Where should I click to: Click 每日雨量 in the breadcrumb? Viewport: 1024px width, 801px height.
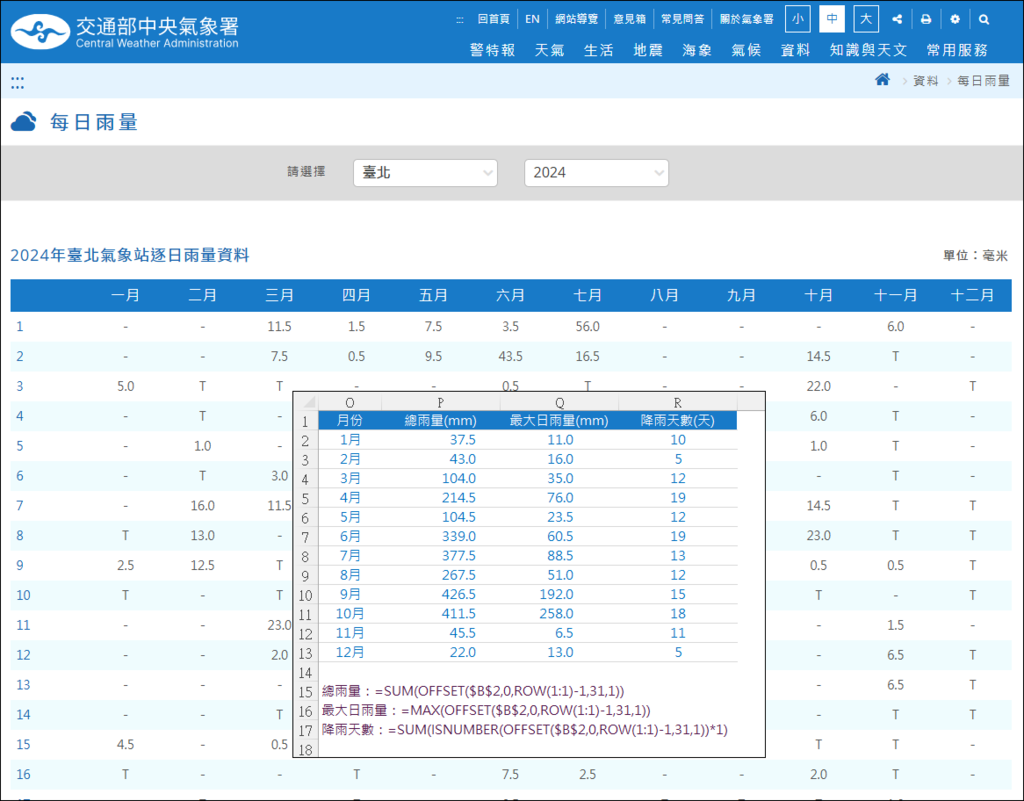[983, 81]
